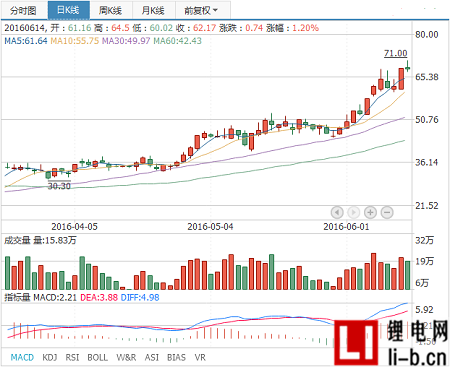Viewport: 450px width, 367px height.
Task: Click the last green candlestick below 71.00
Action: tap(407, 67)
